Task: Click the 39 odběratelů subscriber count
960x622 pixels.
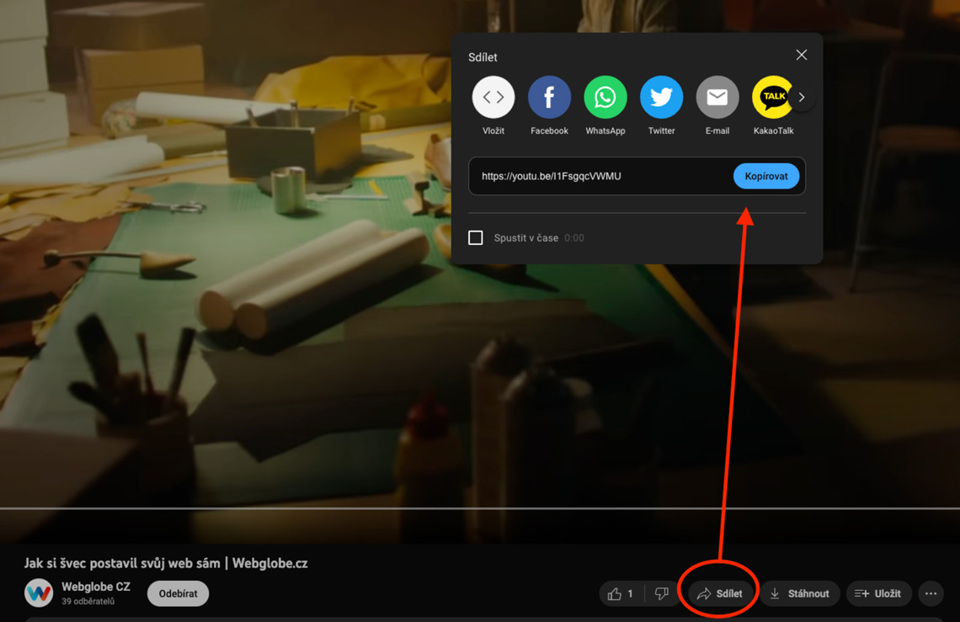Action: pos(88,602)
